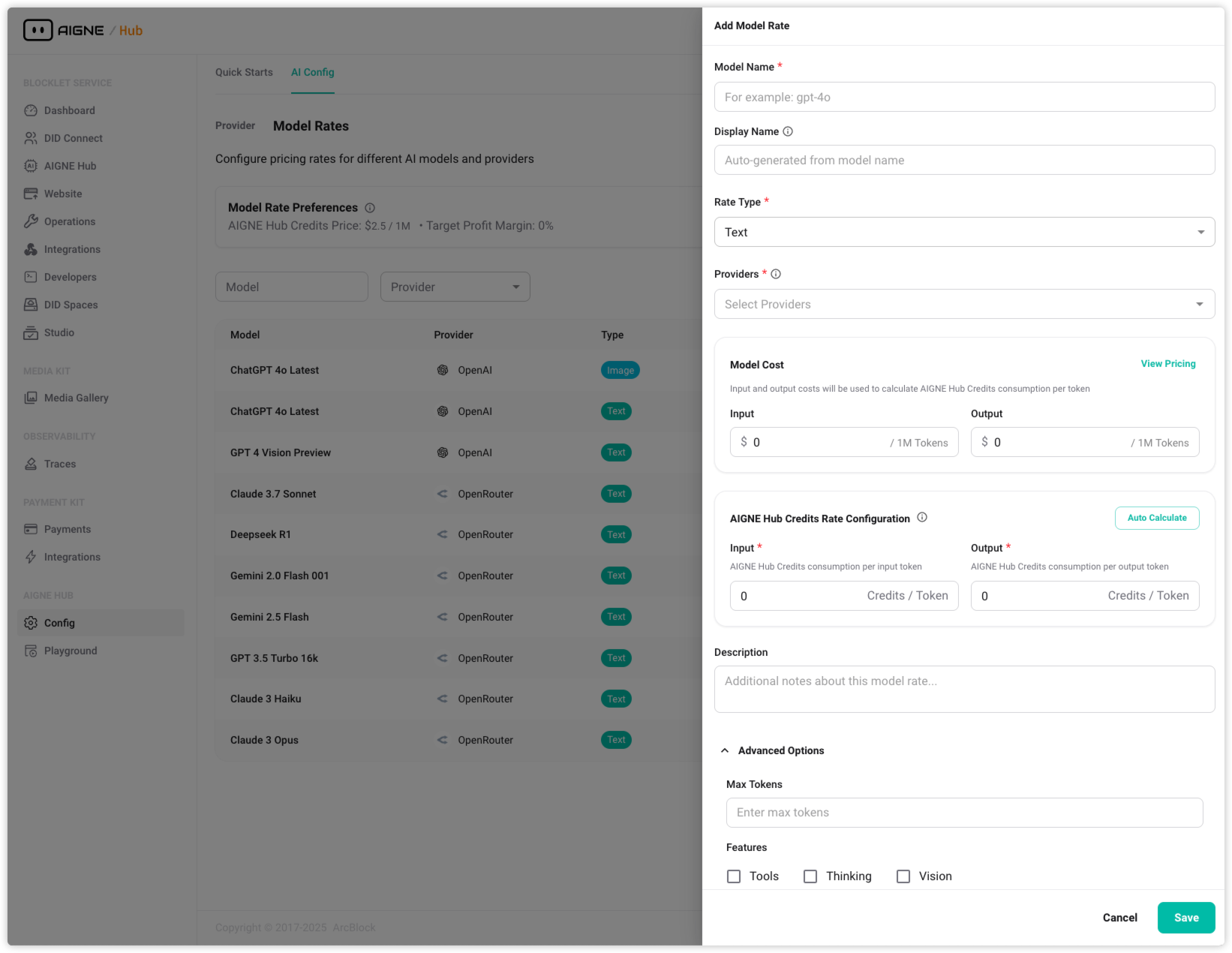Click the Save button
The height and width of the screenshot is (953, 1232).
(x=1185, y=918)
